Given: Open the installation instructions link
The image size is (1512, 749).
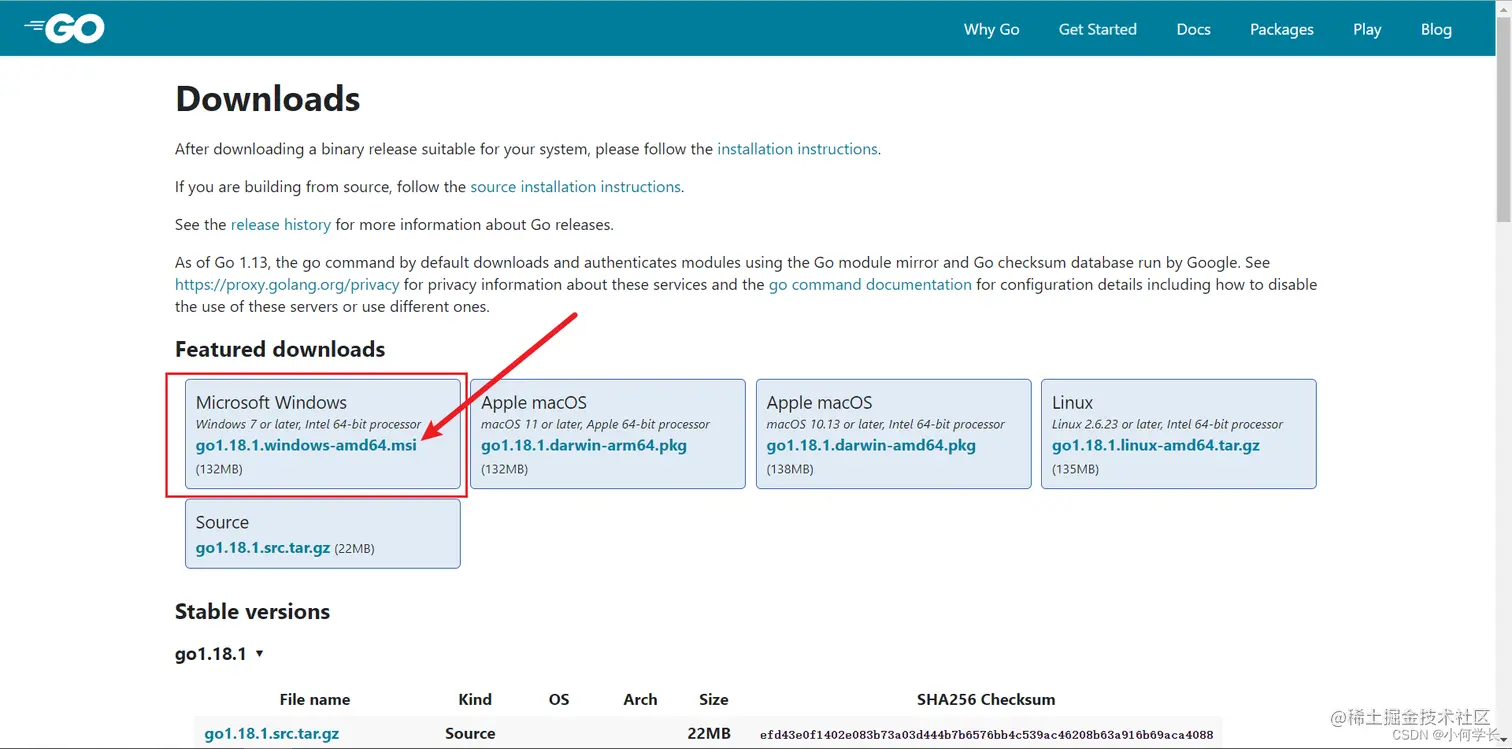Looking at the screenshot, I should (797, 149).
